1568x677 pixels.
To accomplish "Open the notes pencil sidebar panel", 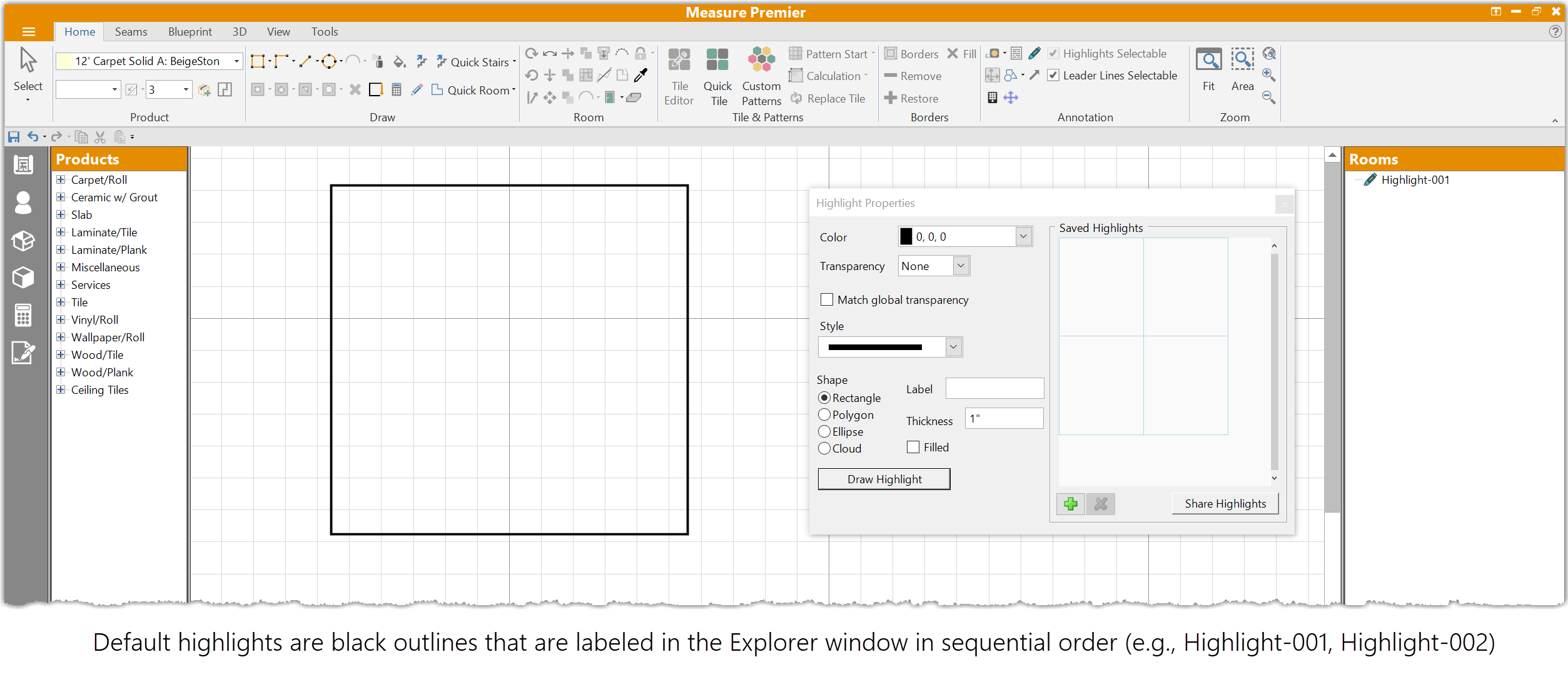I will [23, 353].
